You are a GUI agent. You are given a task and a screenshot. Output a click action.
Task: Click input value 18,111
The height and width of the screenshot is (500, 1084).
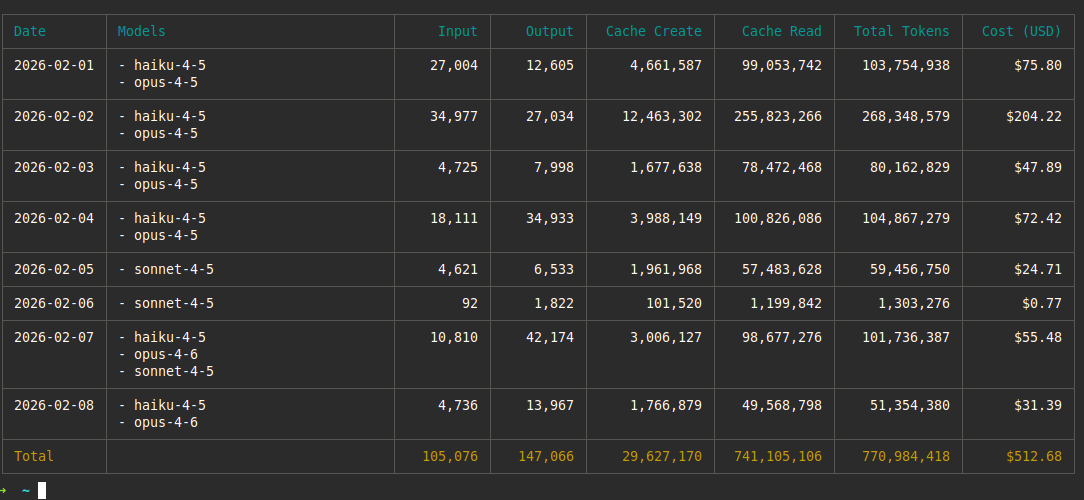coord(454,219)
